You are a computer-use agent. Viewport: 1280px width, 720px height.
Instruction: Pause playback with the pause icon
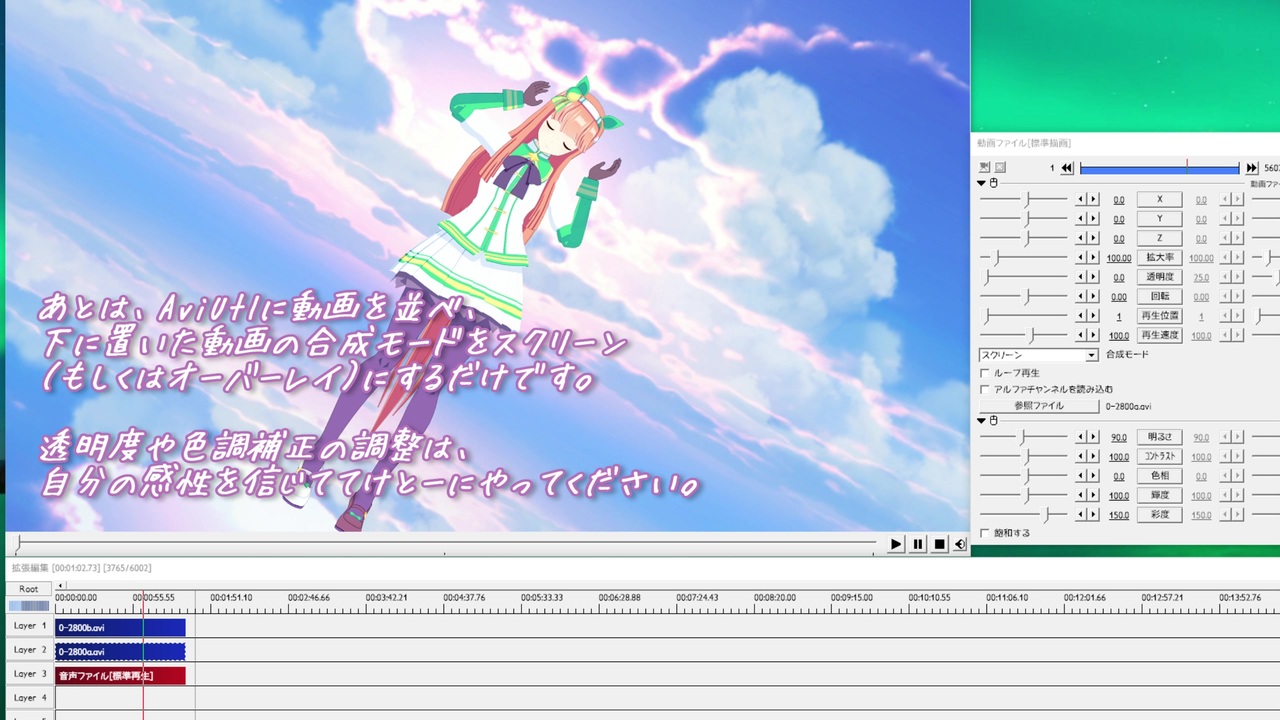(x=918, y=544)
